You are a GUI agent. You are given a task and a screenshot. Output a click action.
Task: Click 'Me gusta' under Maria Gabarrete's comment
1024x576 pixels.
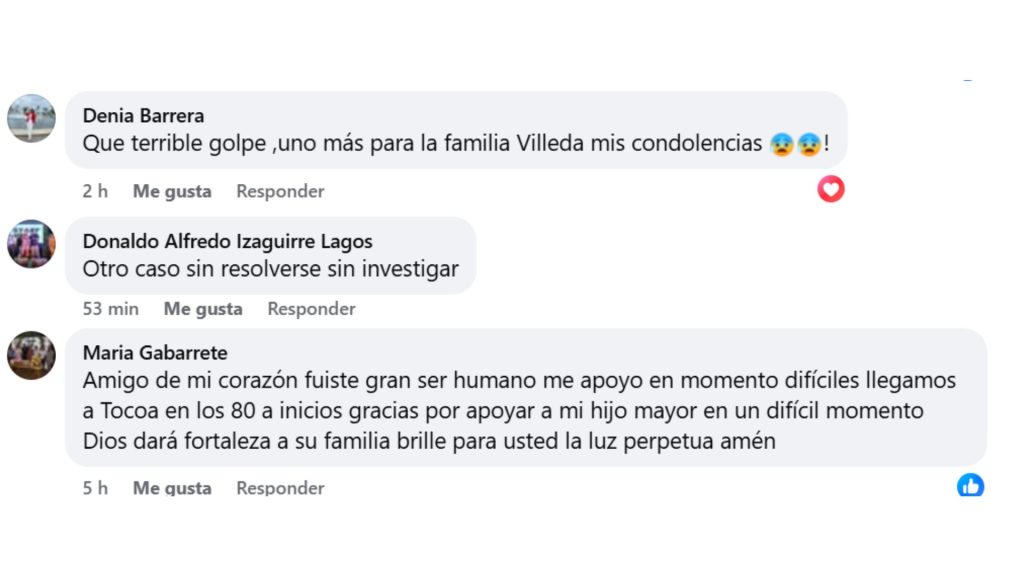click(x=172, y=487)
